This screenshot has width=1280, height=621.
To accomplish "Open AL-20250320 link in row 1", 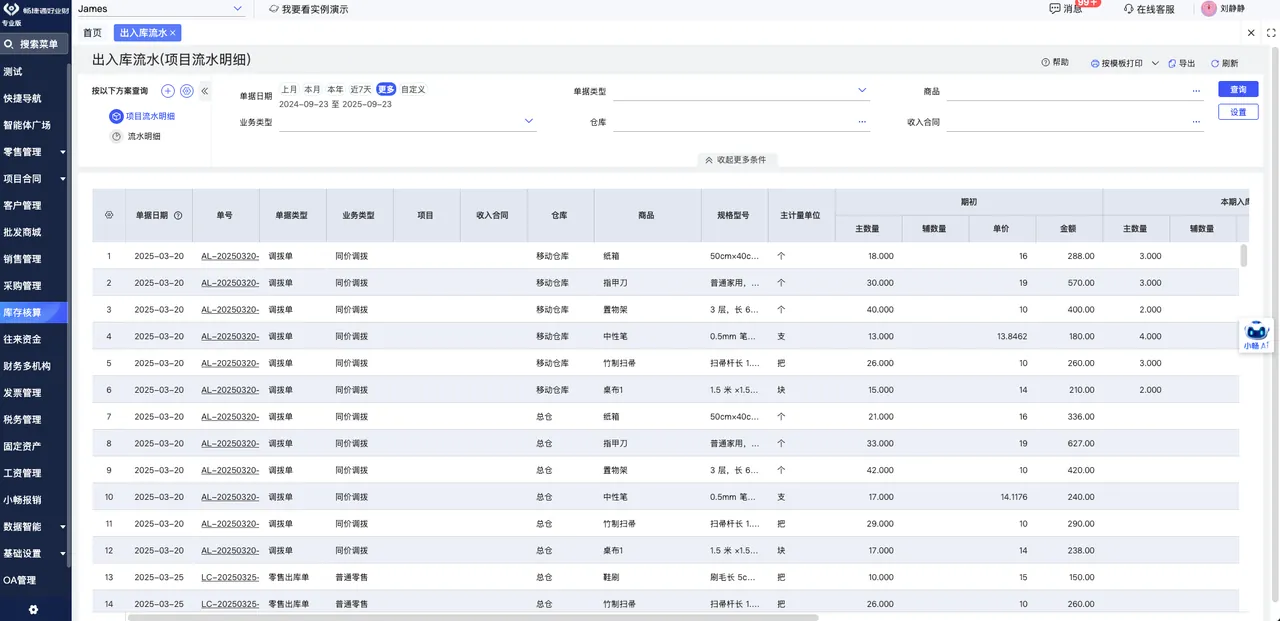I will (x=230, y=256).
